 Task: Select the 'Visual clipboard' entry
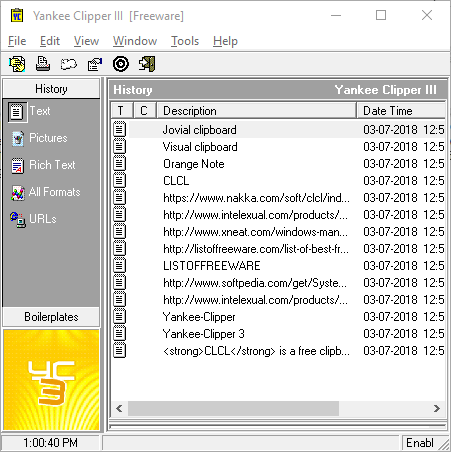200,147
